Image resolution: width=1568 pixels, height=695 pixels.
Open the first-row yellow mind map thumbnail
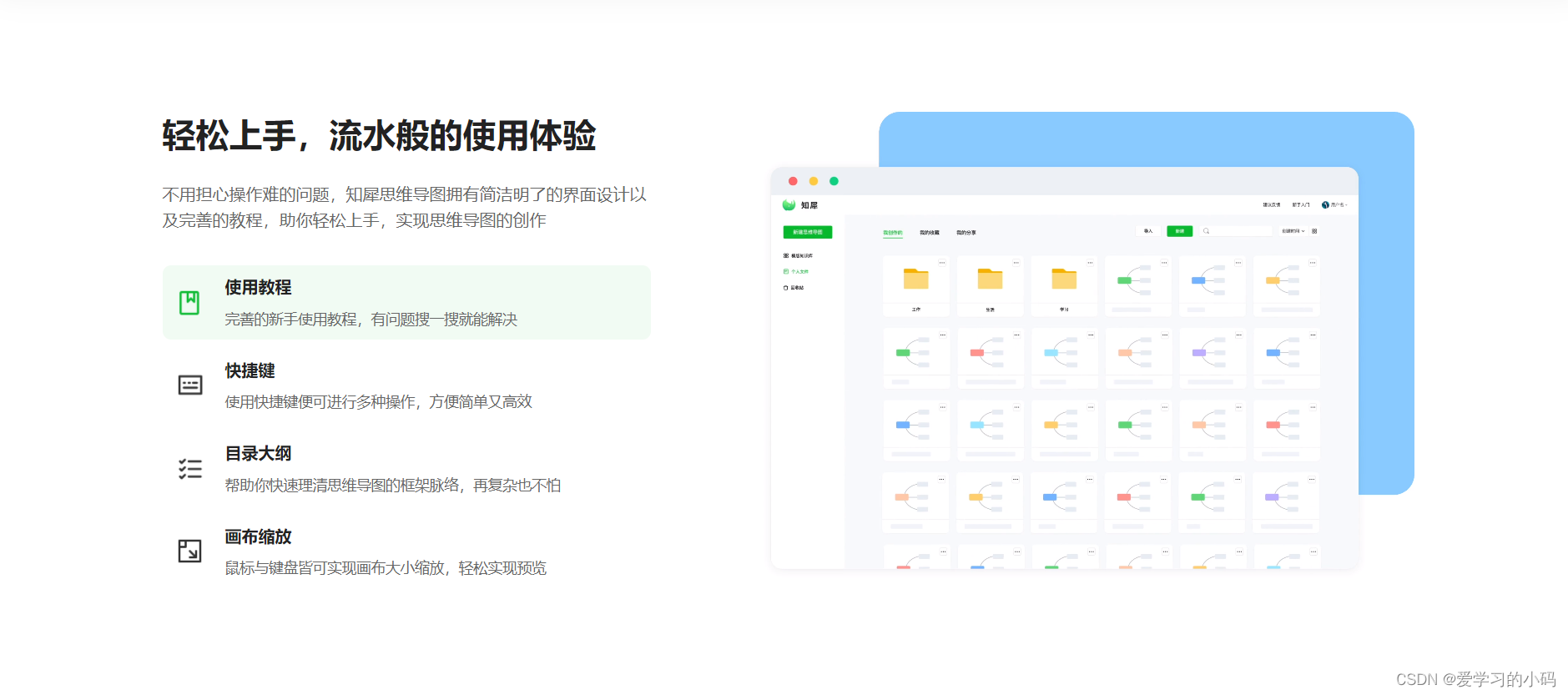point(1286,286)
